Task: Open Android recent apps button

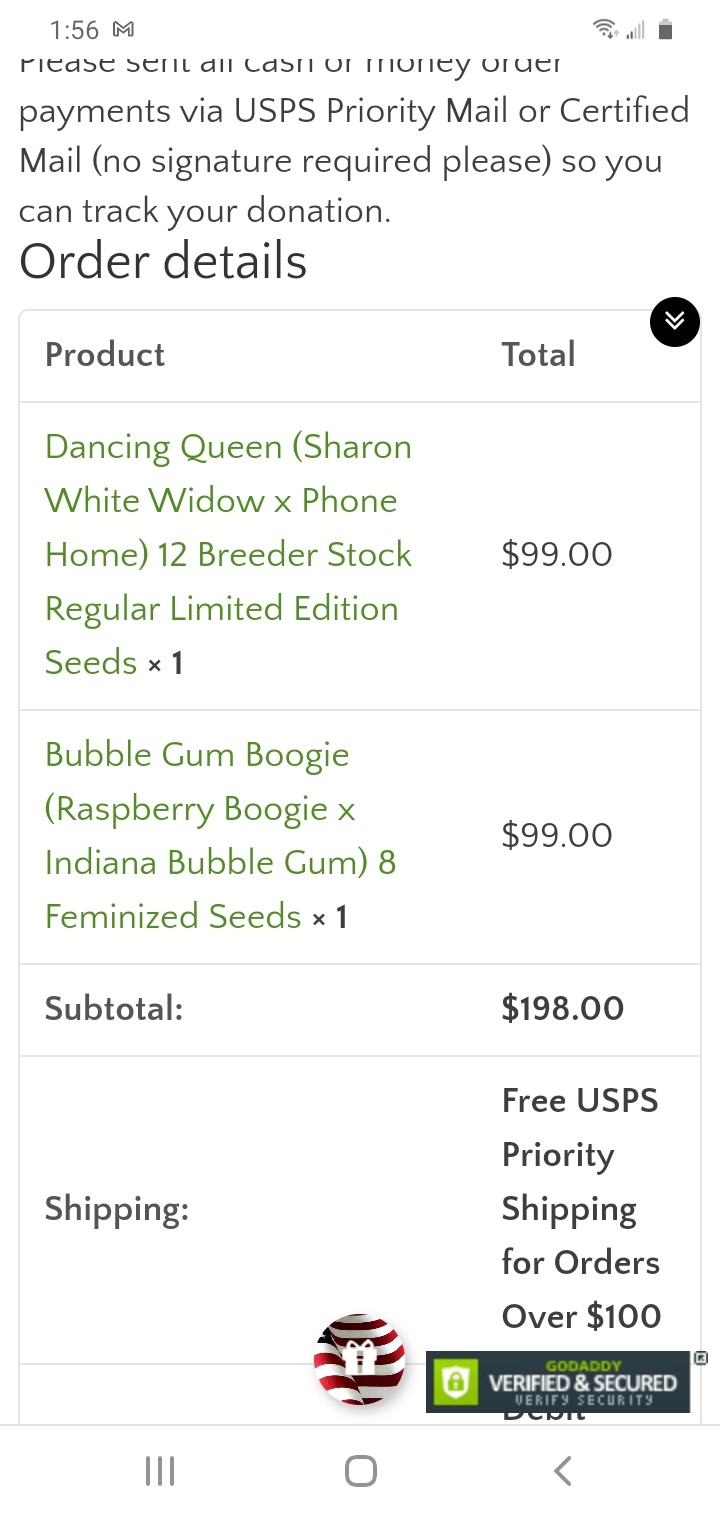Action: click(160, 1471)
